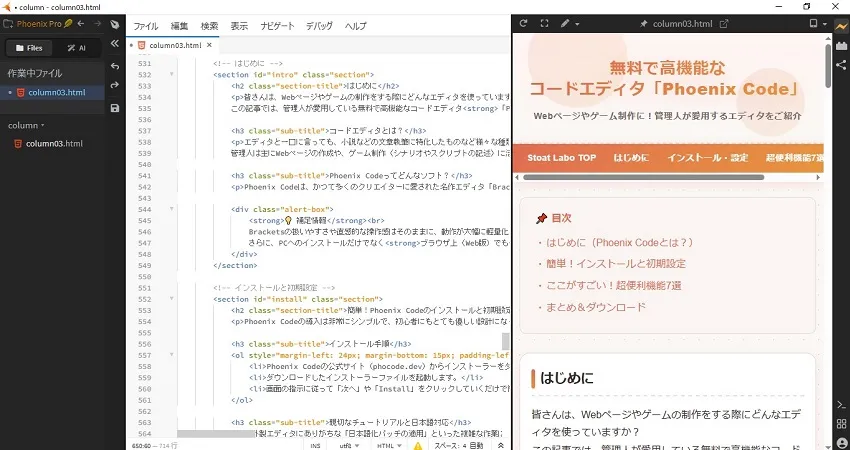The width and height of the screenshot is (850, 450).
Task: Click the Phoenix Pro feather label
Action: pos(44,24)
